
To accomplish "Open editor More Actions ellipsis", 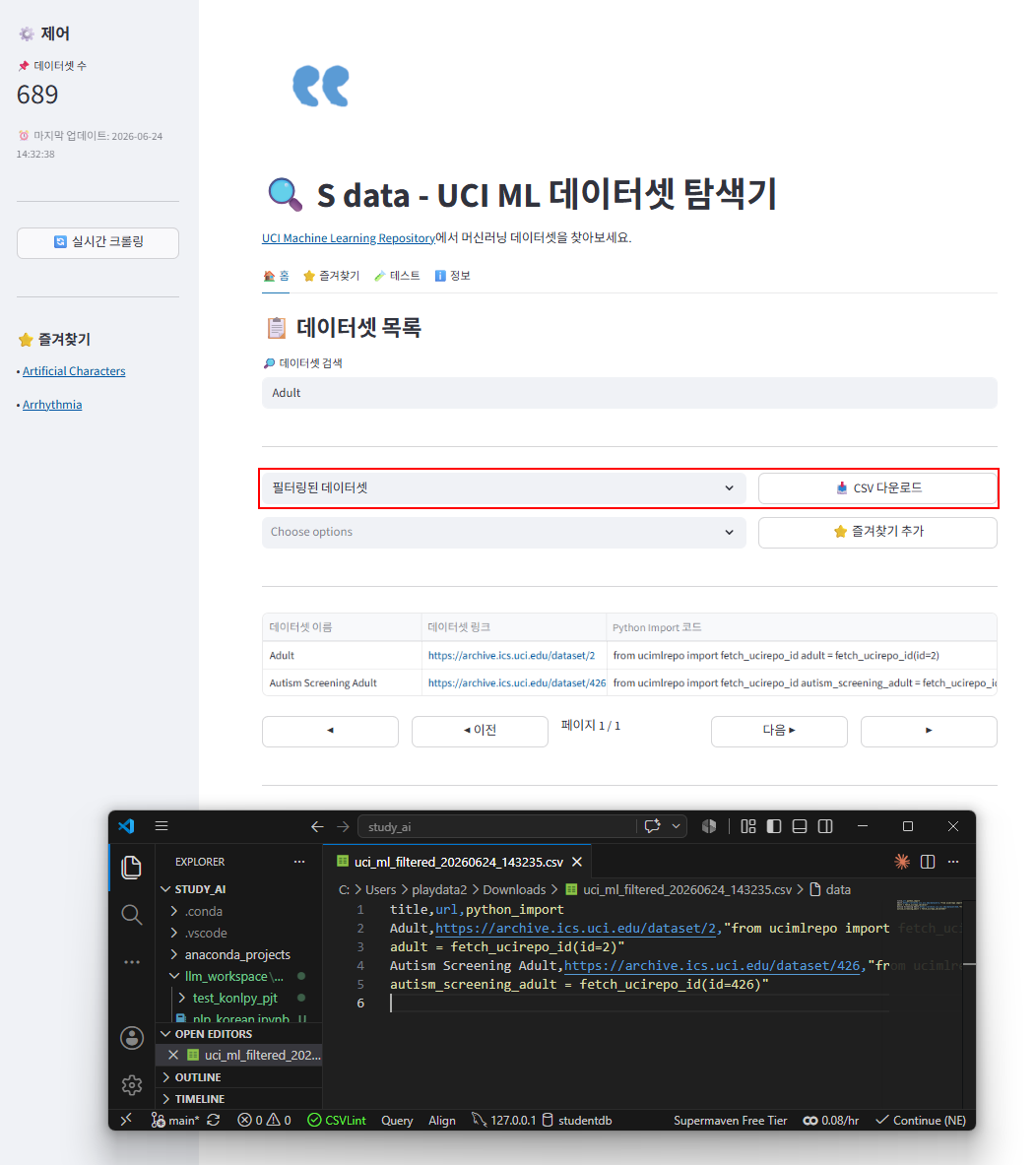I will 953,861.
